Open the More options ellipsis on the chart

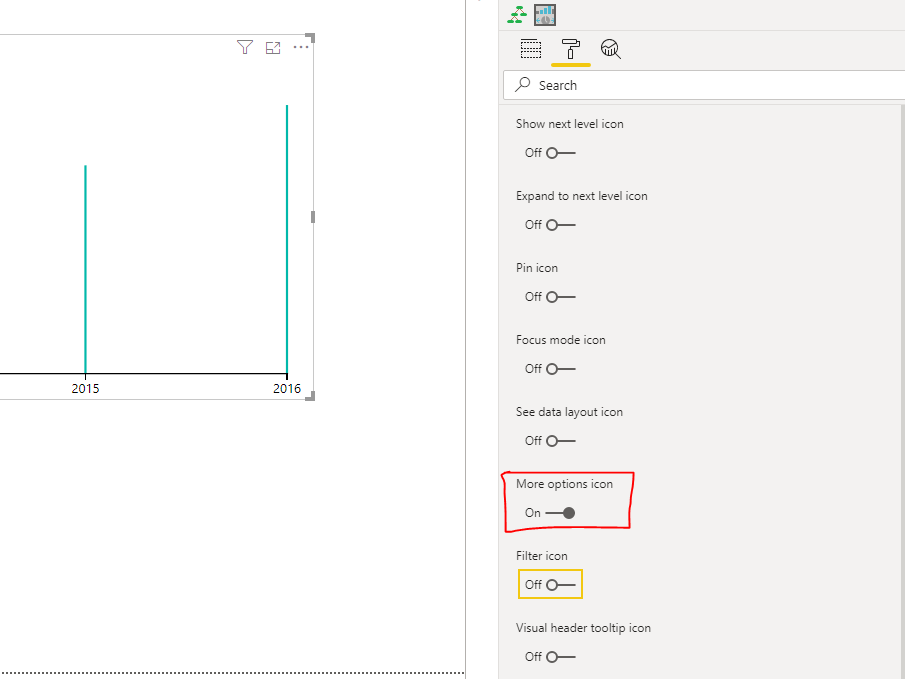click(300, 47)
